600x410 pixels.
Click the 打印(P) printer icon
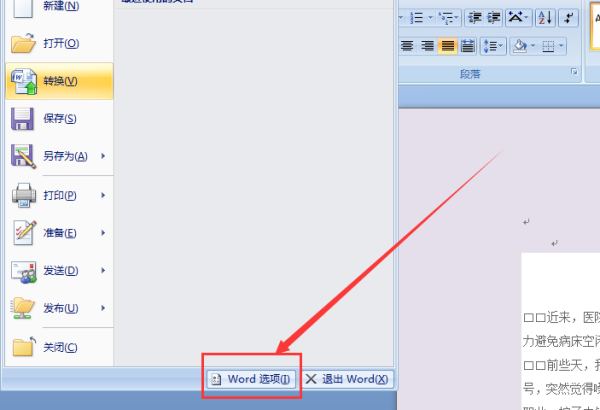click(x=24, y=195)
